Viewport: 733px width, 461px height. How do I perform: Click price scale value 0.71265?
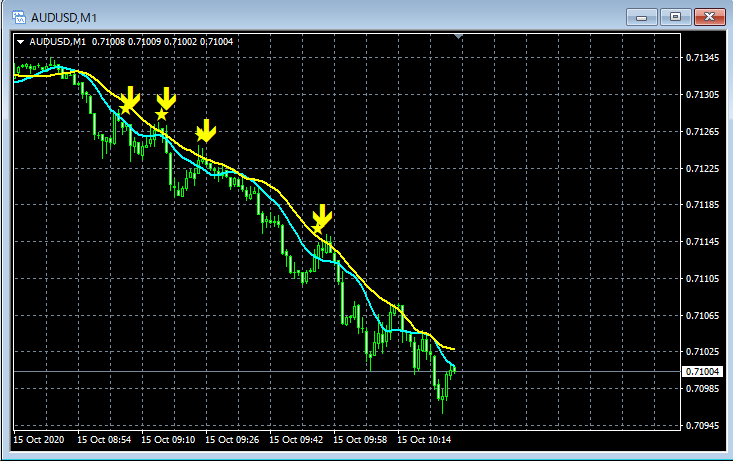point(702,131)
